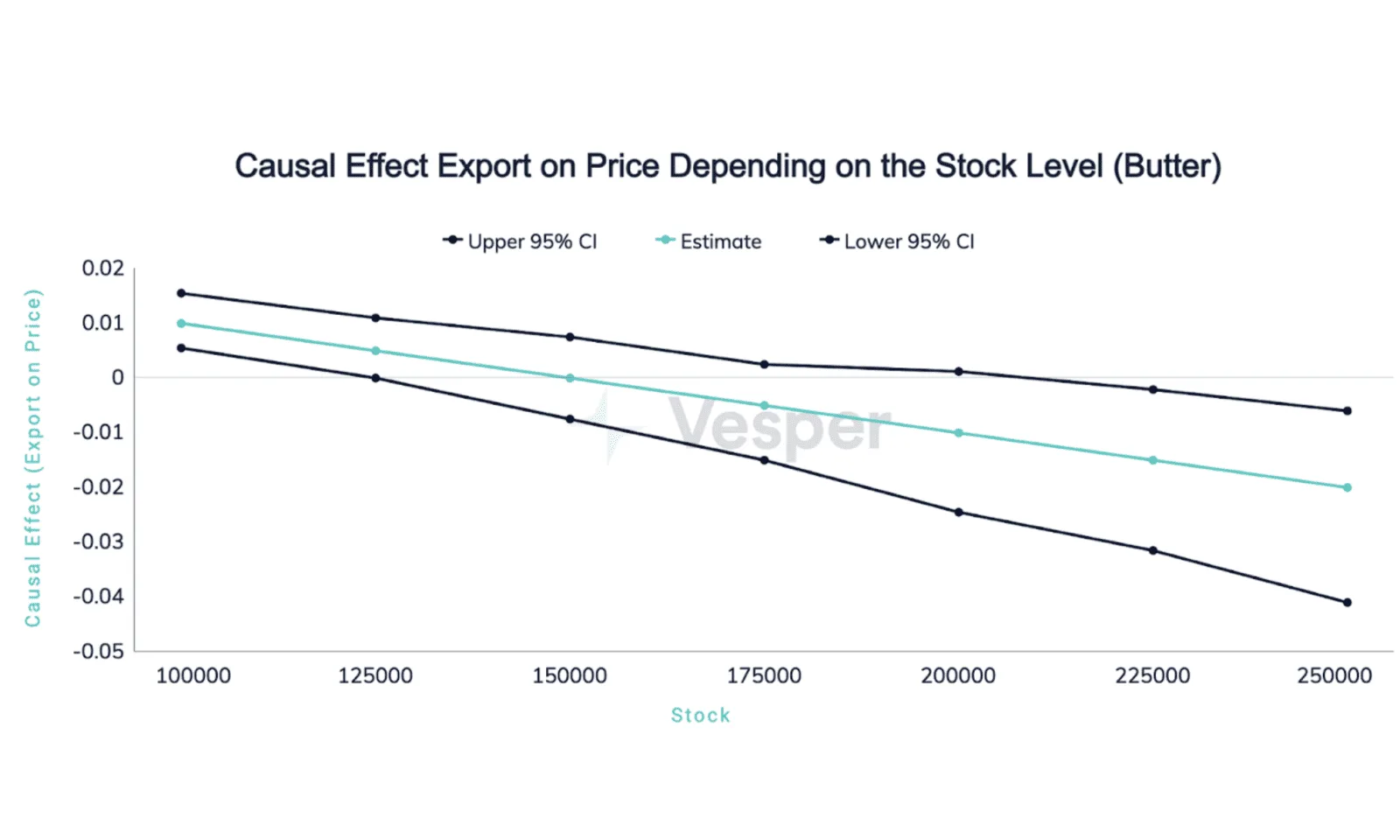
Task: Click the Upper CI point at stock 175000
Action: (764, 364)
